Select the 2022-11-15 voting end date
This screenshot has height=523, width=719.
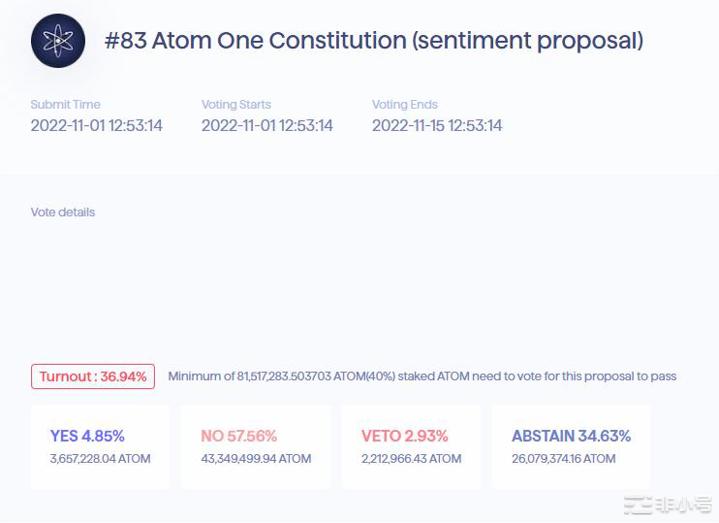437,126
